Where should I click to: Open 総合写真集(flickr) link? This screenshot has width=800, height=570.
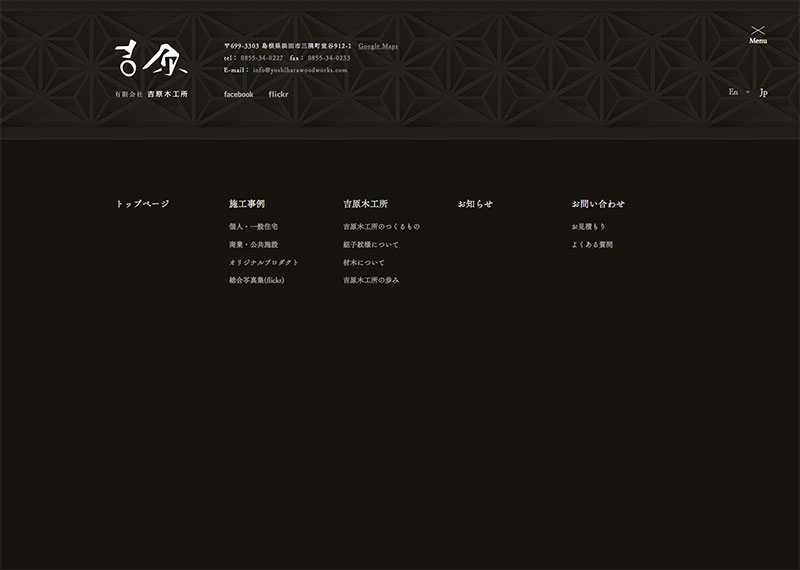[256, 281]
